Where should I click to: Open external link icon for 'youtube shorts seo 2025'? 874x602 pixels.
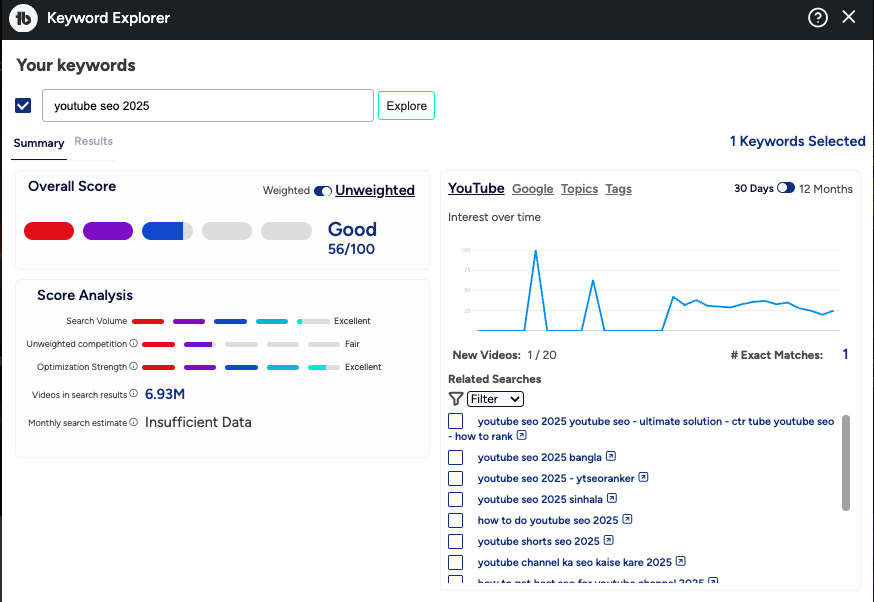click(x=609, y=540)
